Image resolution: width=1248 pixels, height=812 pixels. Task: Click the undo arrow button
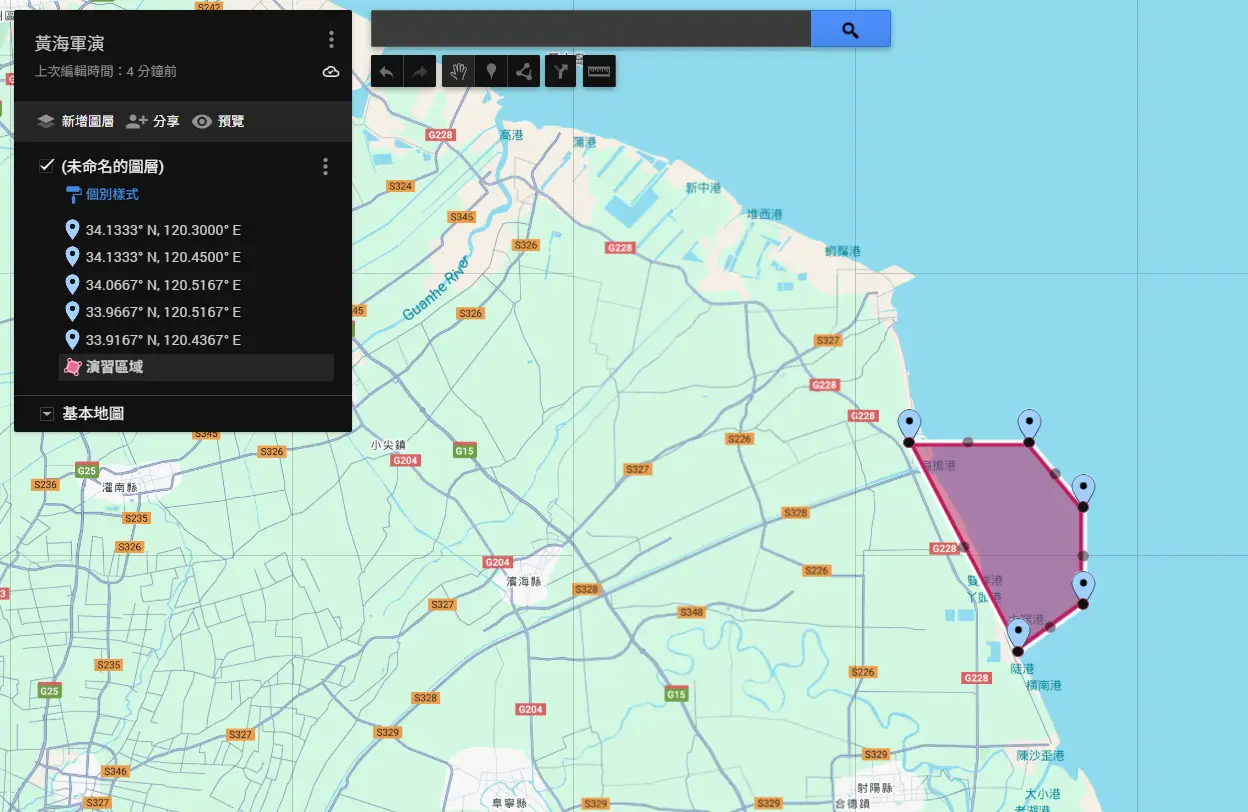[x=387, y=71]
